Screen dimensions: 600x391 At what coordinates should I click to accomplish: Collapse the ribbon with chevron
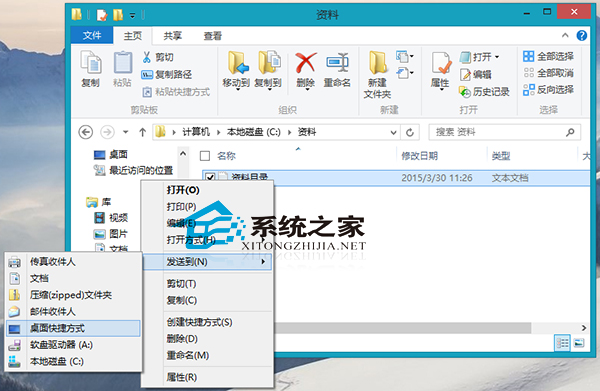pyautogui.click(x=565, y=36)
